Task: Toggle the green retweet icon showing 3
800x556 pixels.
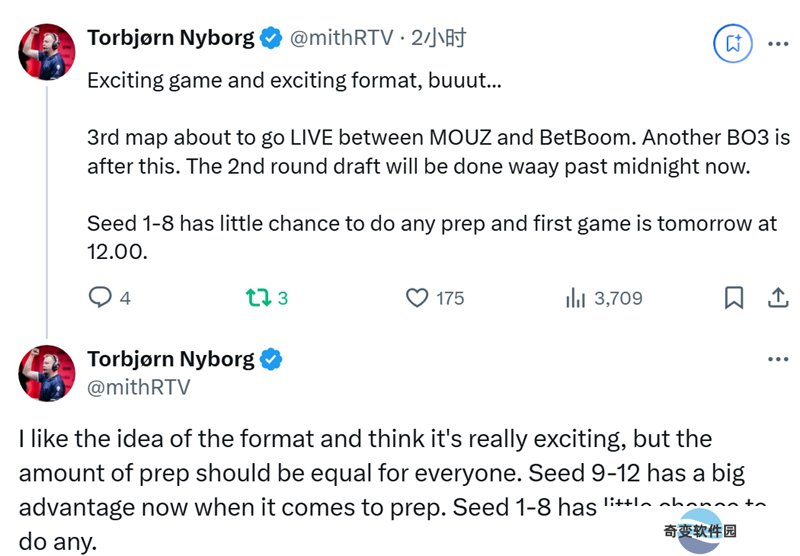Action: pyautogui.click(x=258, y=297)
